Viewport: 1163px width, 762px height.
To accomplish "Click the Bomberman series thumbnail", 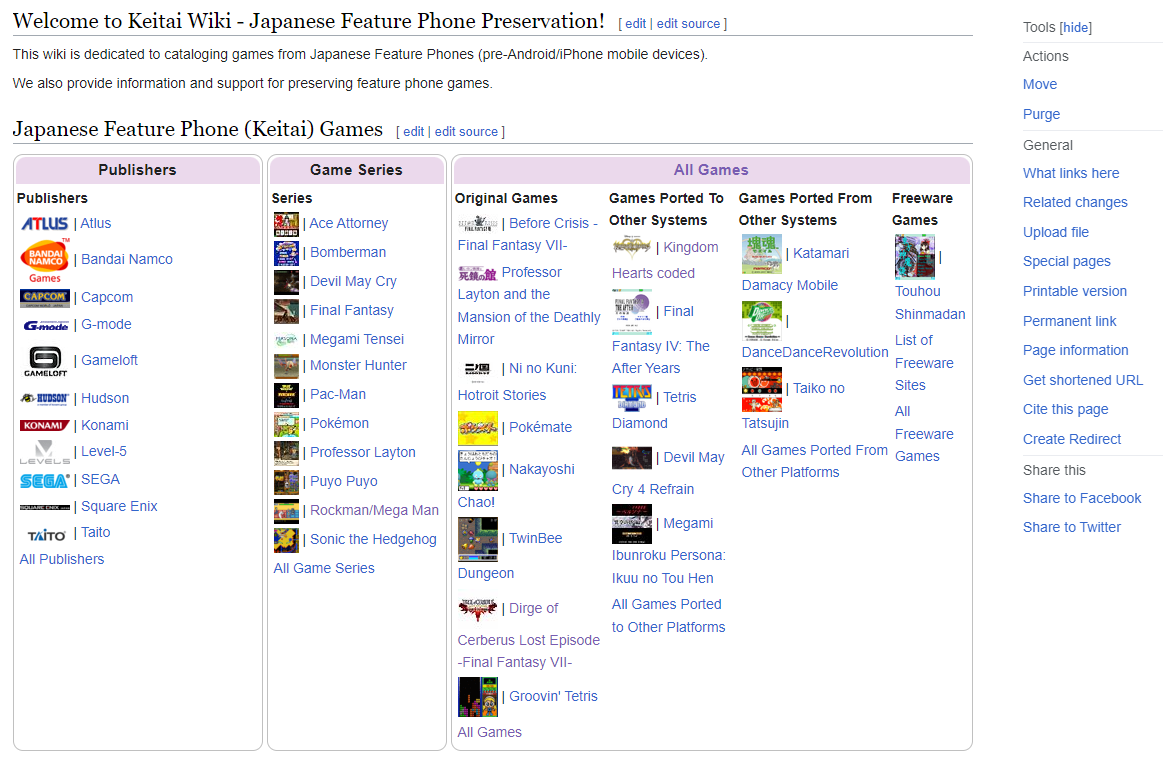I will tap(286, 253).
